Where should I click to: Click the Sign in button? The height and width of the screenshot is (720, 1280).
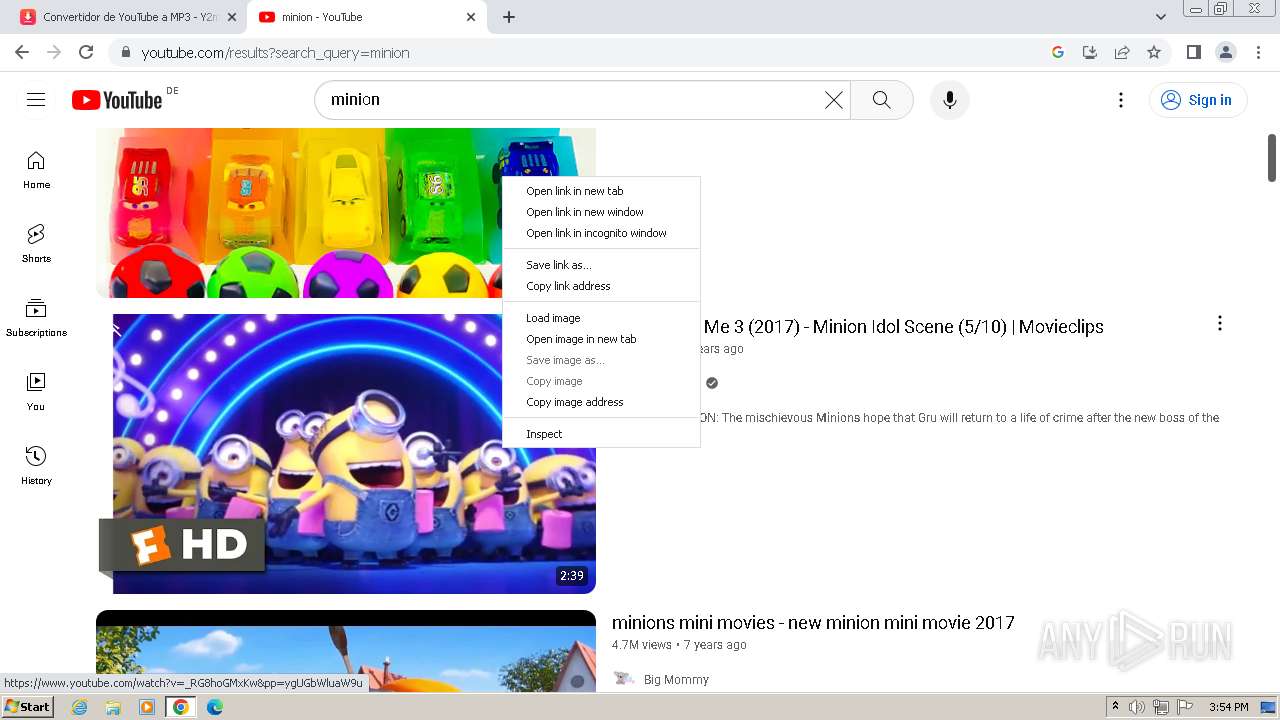[x=1198, y=100]
